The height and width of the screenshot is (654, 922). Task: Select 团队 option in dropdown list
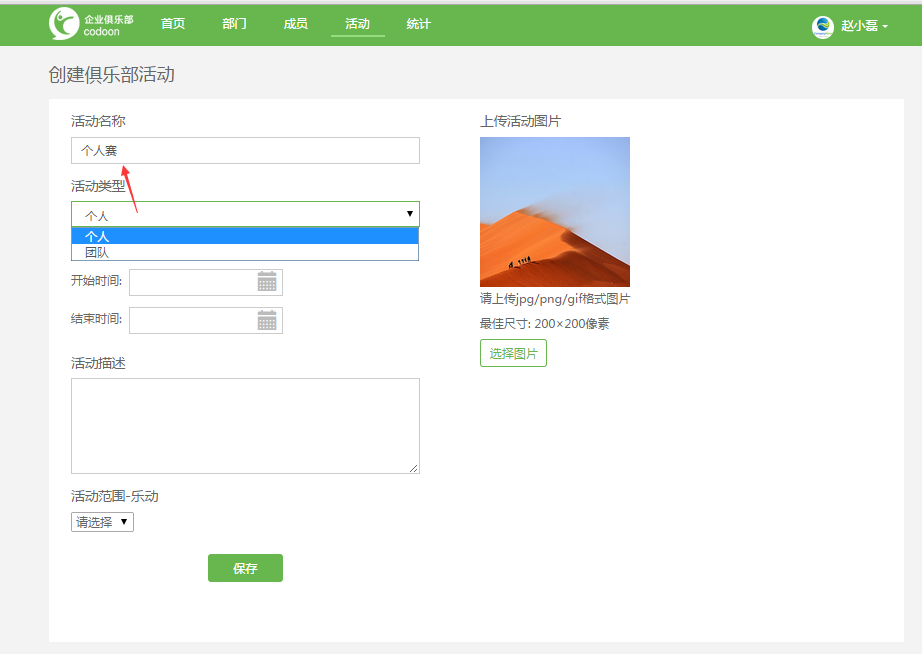click(x=245, y=252)
